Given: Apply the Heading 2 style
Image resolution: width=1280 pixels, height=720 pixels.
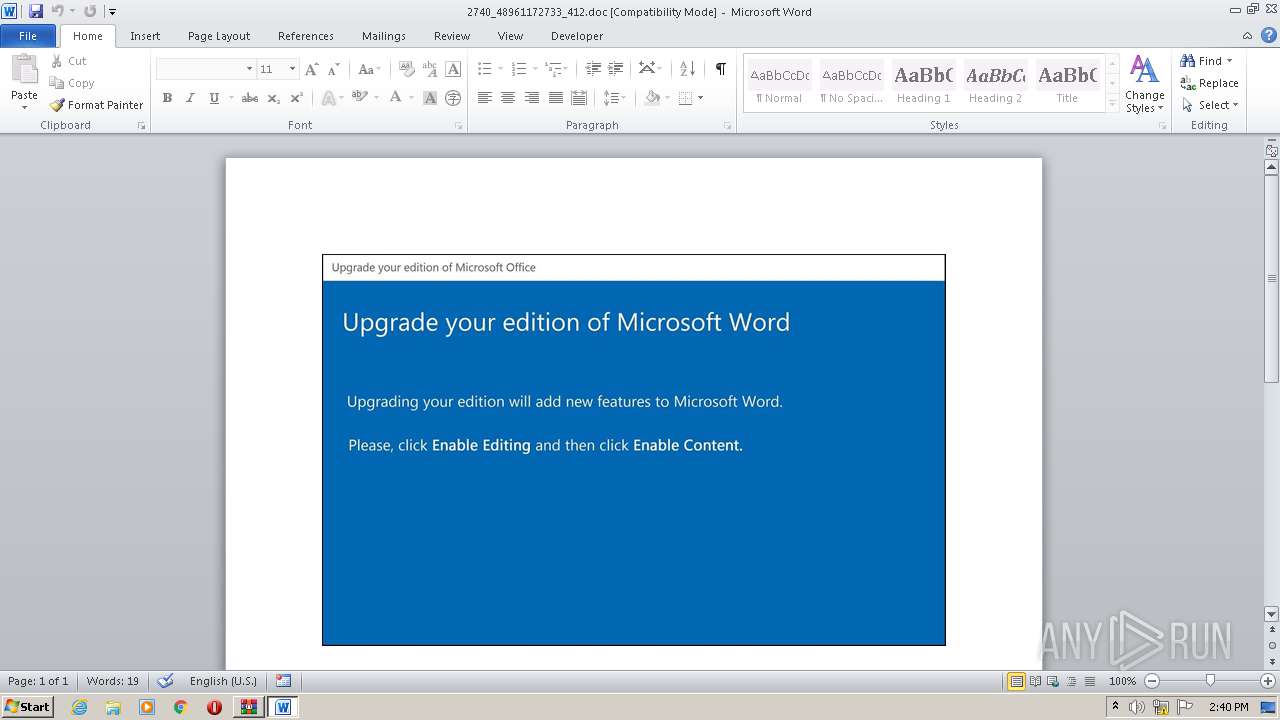Looking at the screenshot, I should pyautogui.click(x=995, y=83).
